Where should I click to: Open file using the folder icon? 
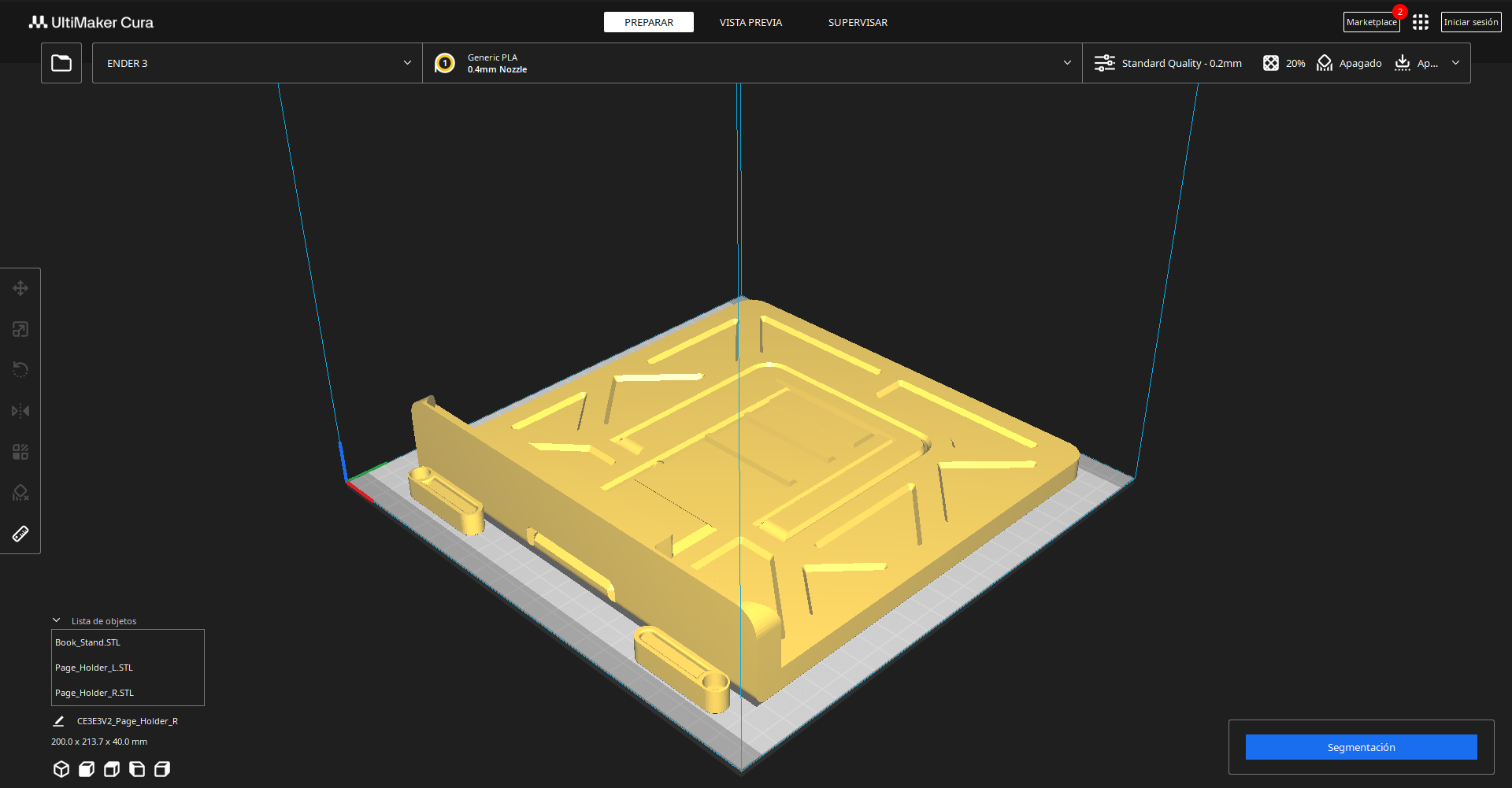pos(61,63)
